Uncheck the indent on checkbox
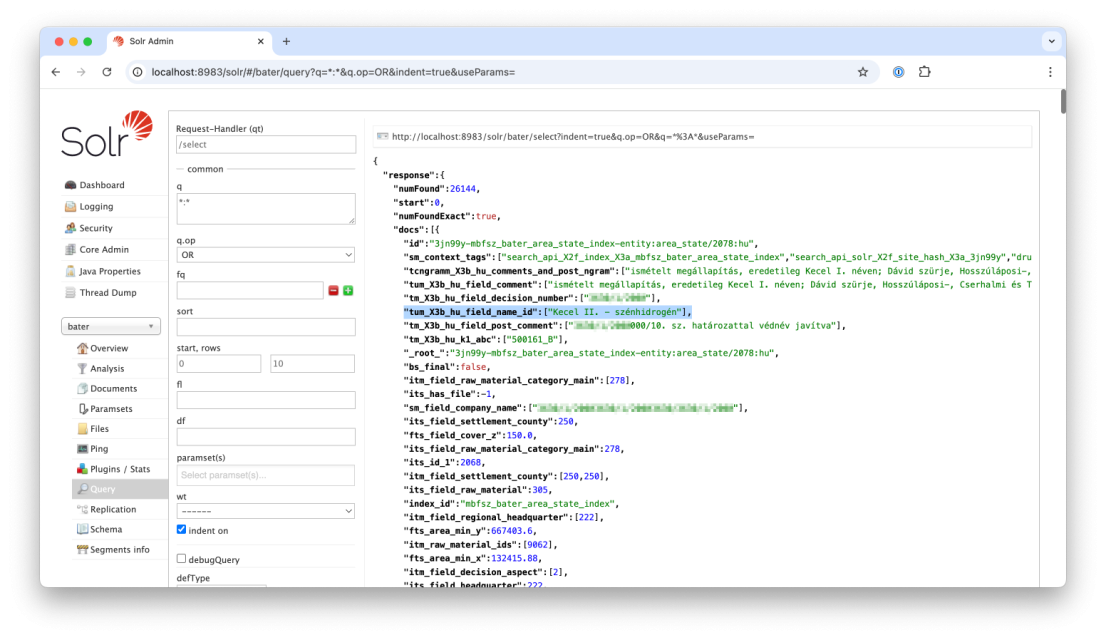1106x640 pixels. point(181,530)
